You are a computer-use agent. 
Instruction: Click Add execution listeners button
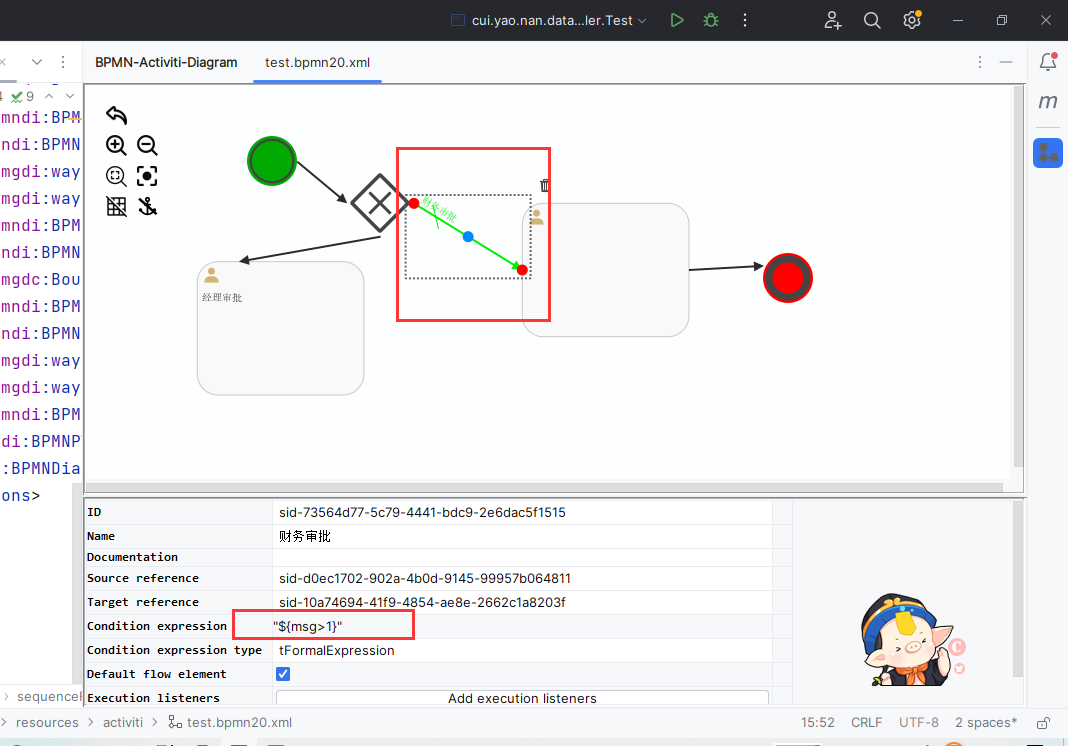522,698
